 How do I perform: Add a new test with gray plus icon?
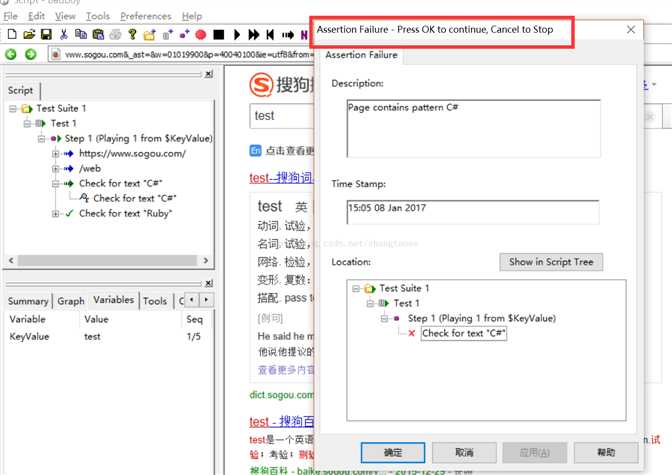167,35
